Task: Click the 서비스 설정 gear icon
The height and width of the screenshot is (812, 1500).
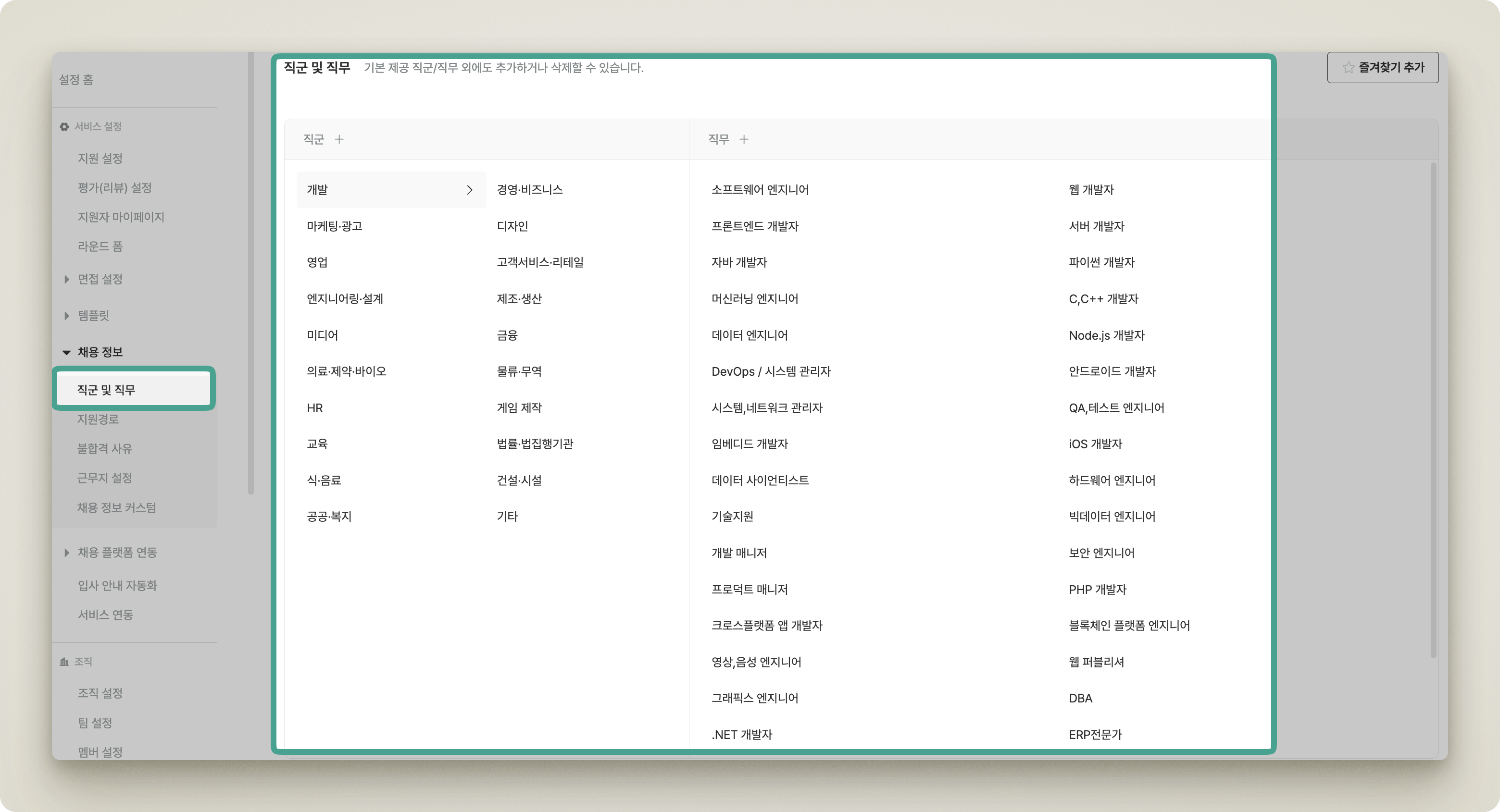Action: 64,126
